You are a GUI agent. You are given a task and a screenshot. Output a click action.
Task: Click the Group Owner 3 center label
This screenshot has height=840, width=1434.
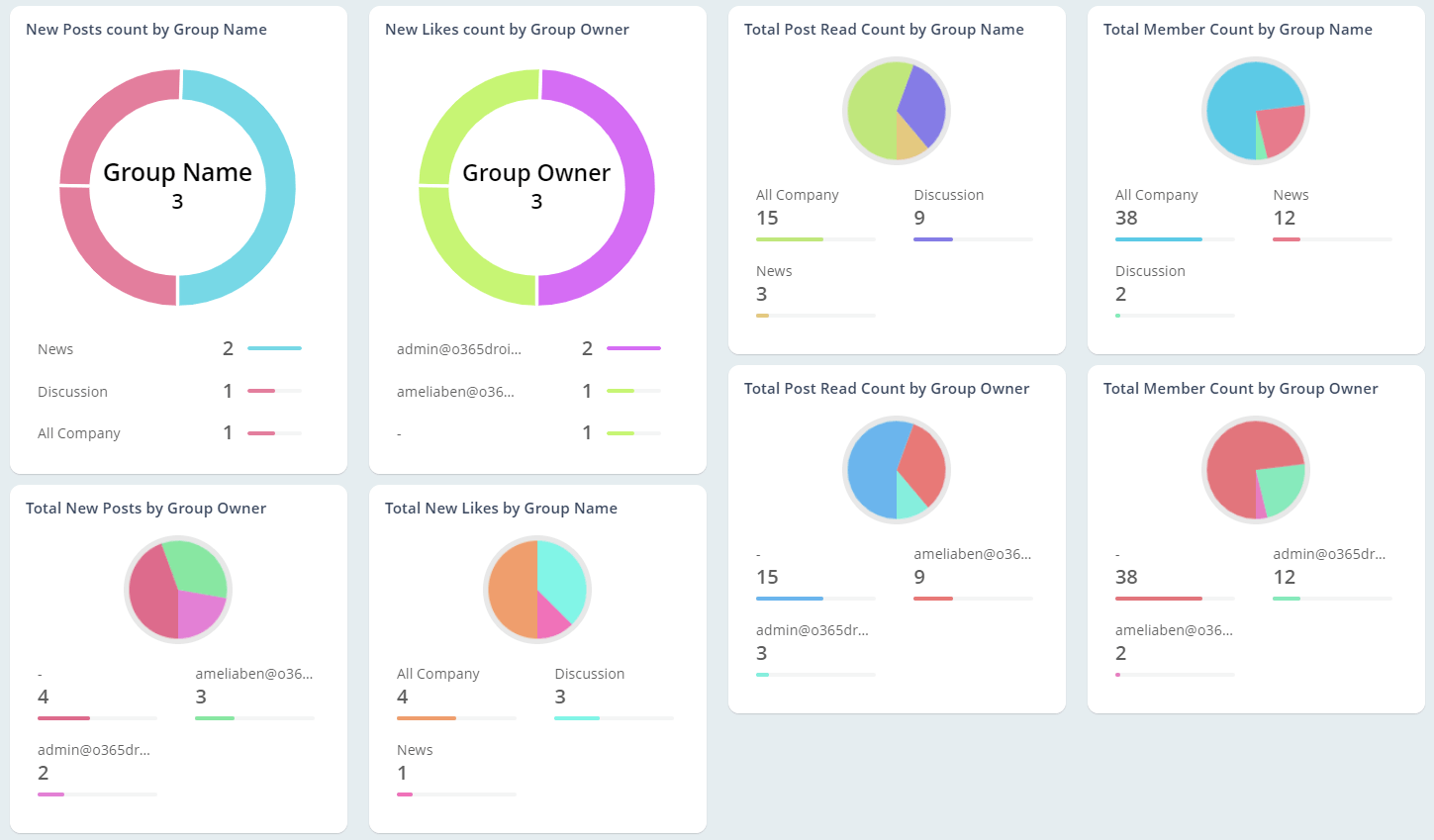536,184
